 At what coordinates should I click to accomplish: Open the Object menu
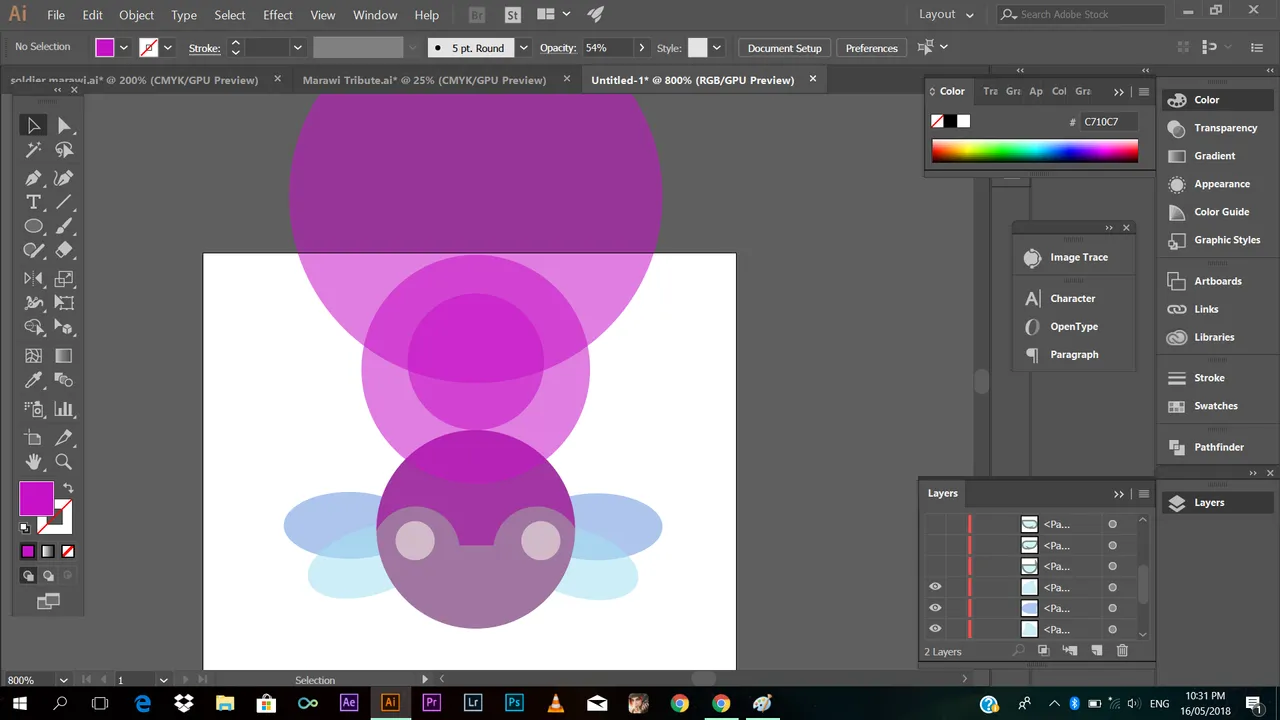(x=137, y=15)
